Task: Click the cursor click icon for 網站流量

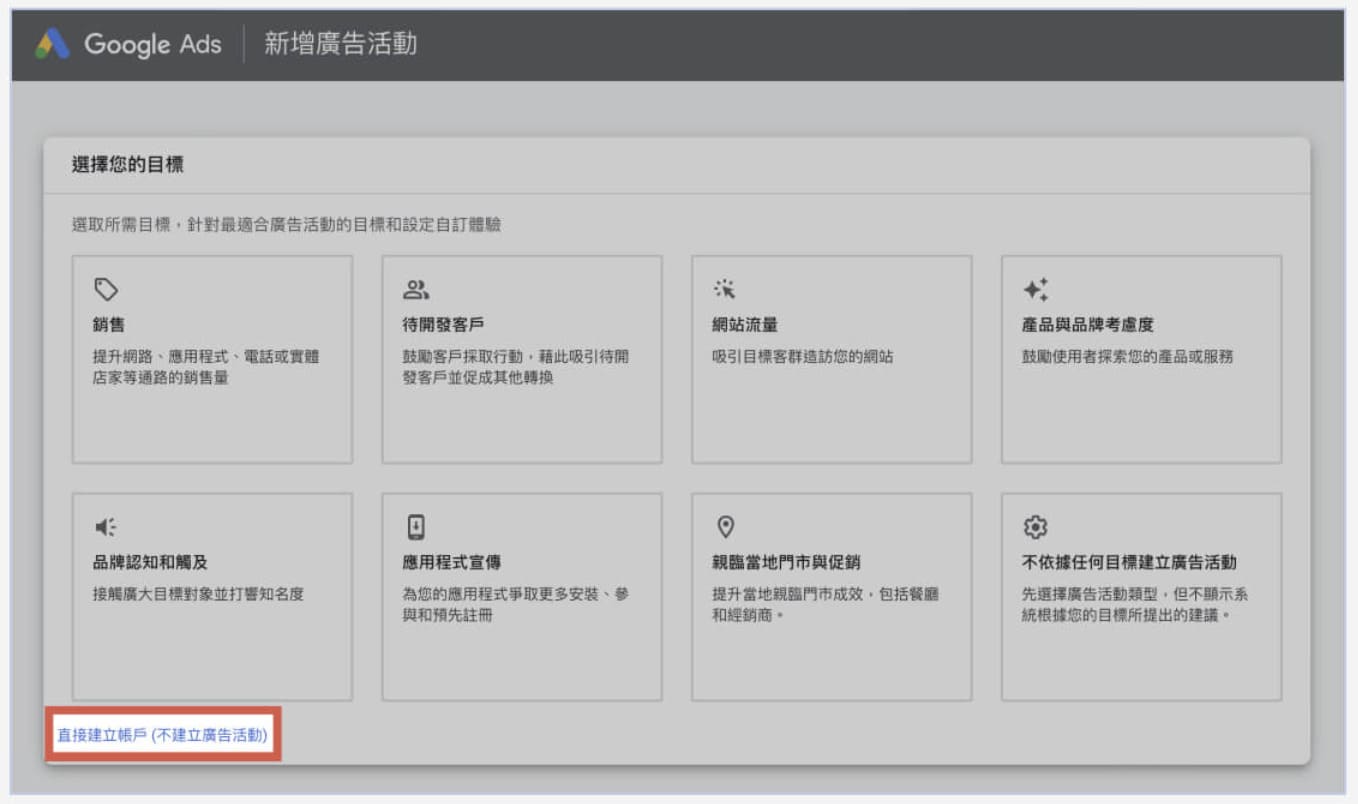Action: 725,290
